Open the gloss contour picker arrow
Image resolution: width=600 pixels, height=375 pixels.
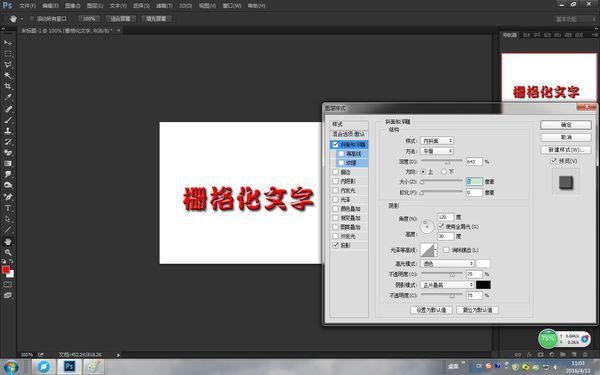[435, 250]
